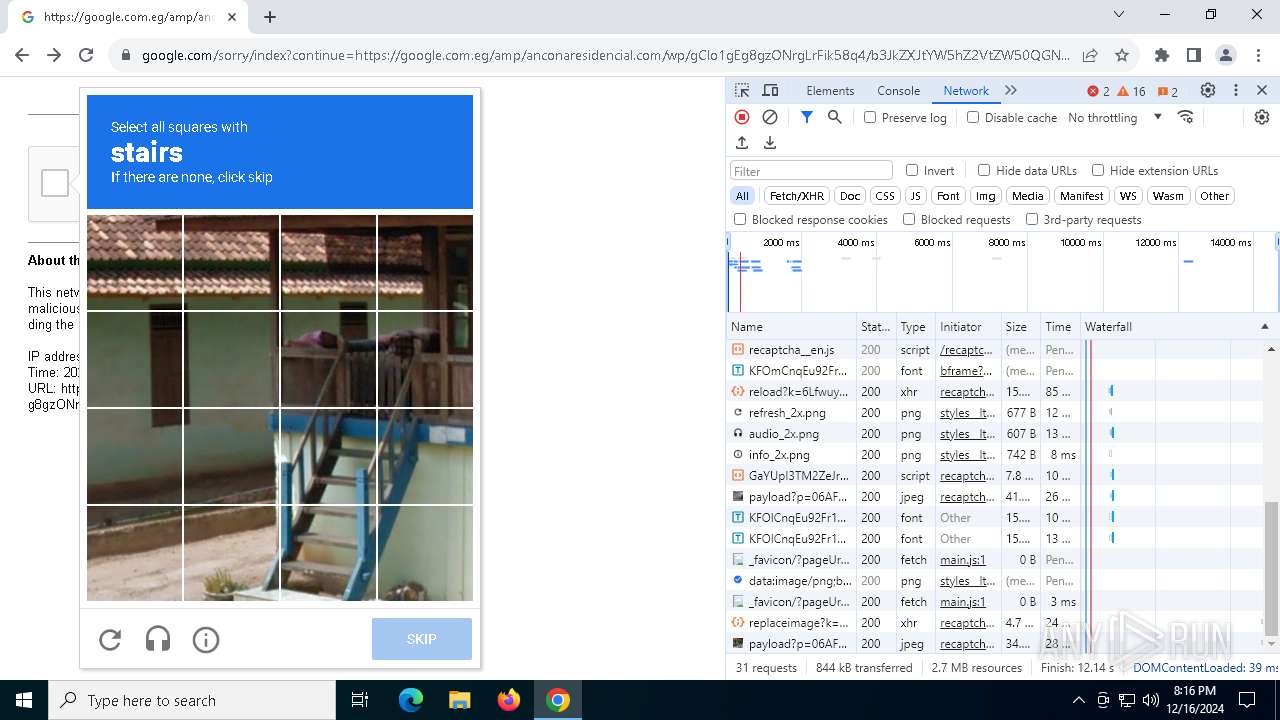1280x720 pixels.
Task: Open Chrome extensions puzzle icon
Action: pyautogui.click(x=1161, y=55)
